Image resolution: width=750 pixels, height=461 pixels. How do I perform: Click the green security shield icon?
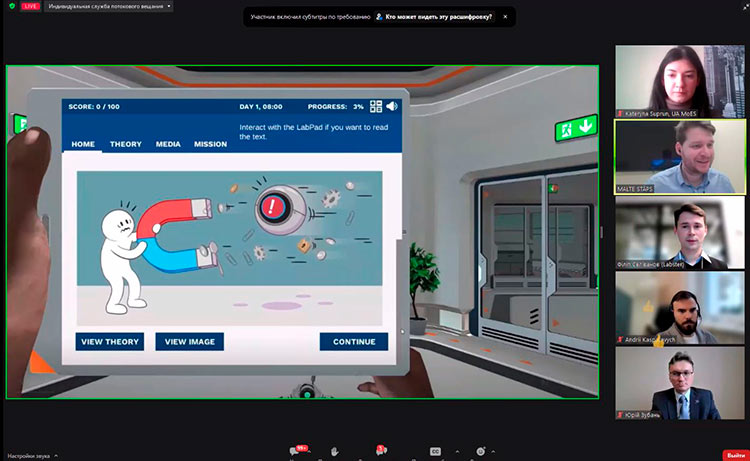coord(12,6)
